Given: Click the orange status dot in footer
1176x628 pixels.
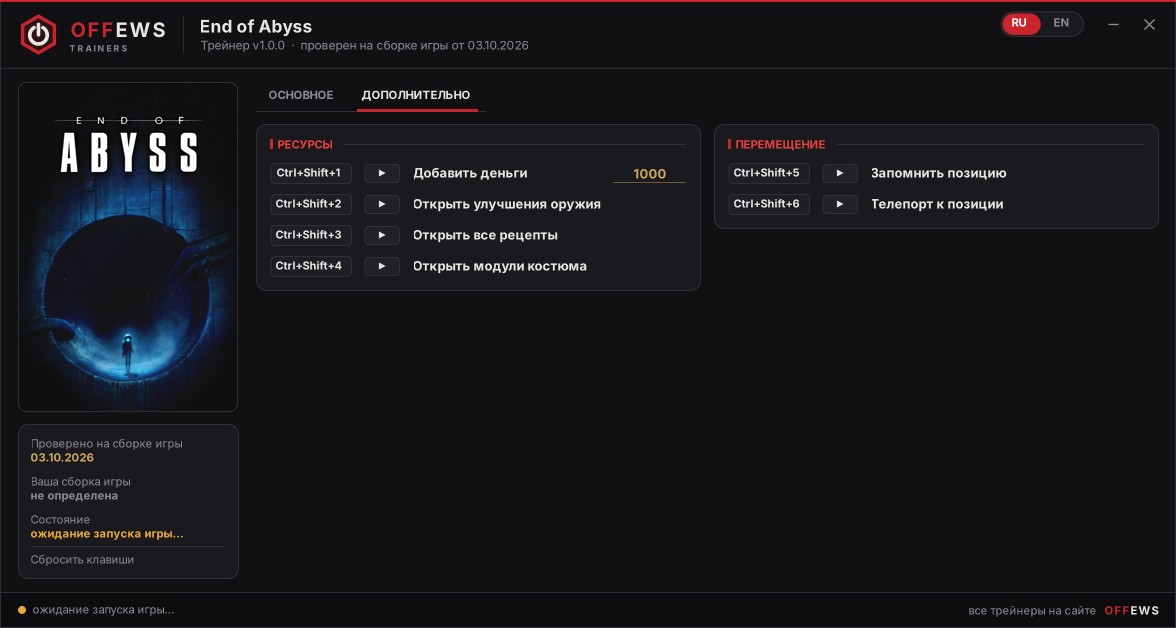Looking at the screenshot, I should point(22,611).
